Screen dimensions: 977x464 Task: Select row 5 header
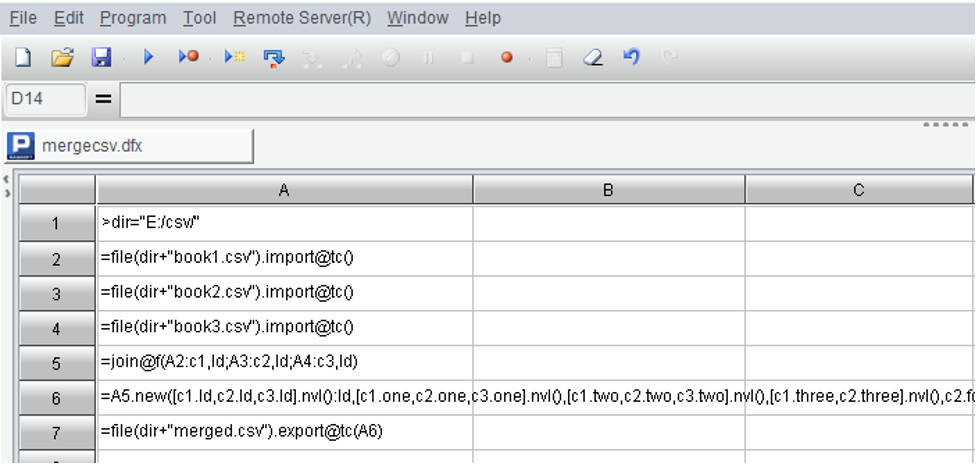pos(57,361)
